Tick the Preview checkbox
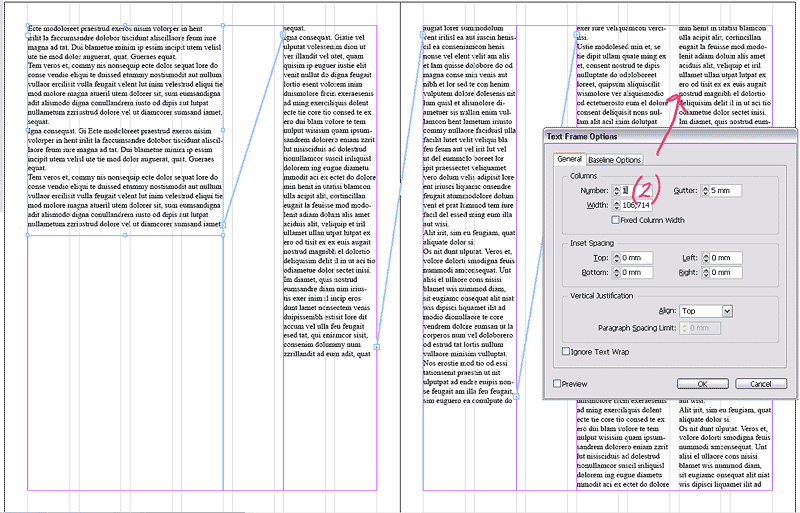Image resolution: width=800 pixels, height=513 pixels. [557, 383]
